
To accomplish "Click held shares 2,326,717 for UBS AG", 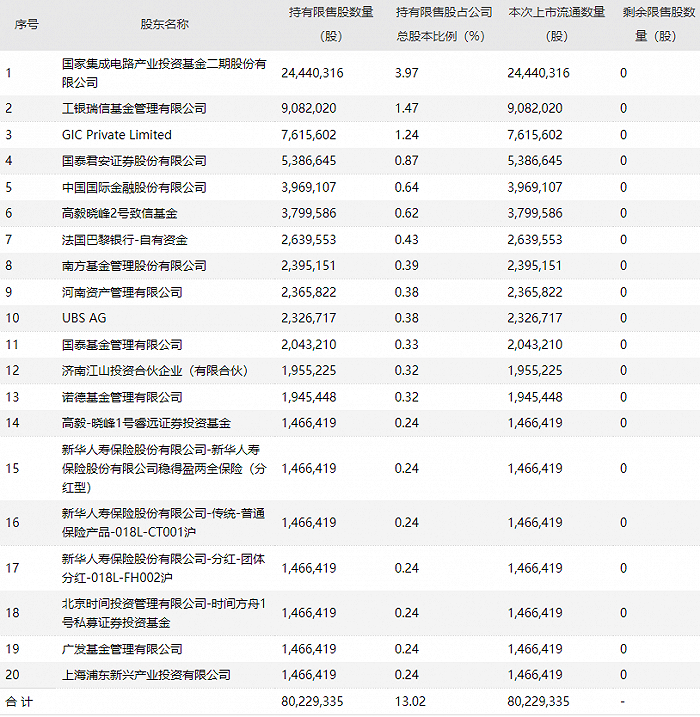I will point(309,318).
